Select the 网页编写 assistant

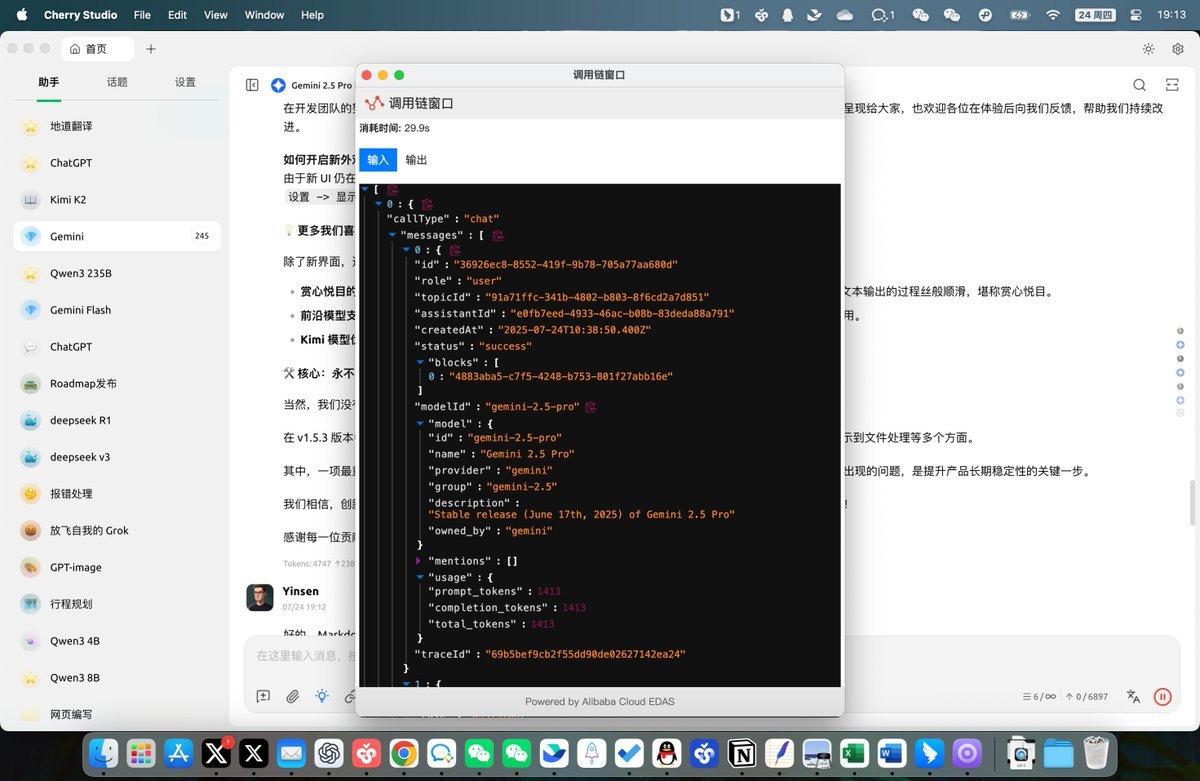point(117,714)
